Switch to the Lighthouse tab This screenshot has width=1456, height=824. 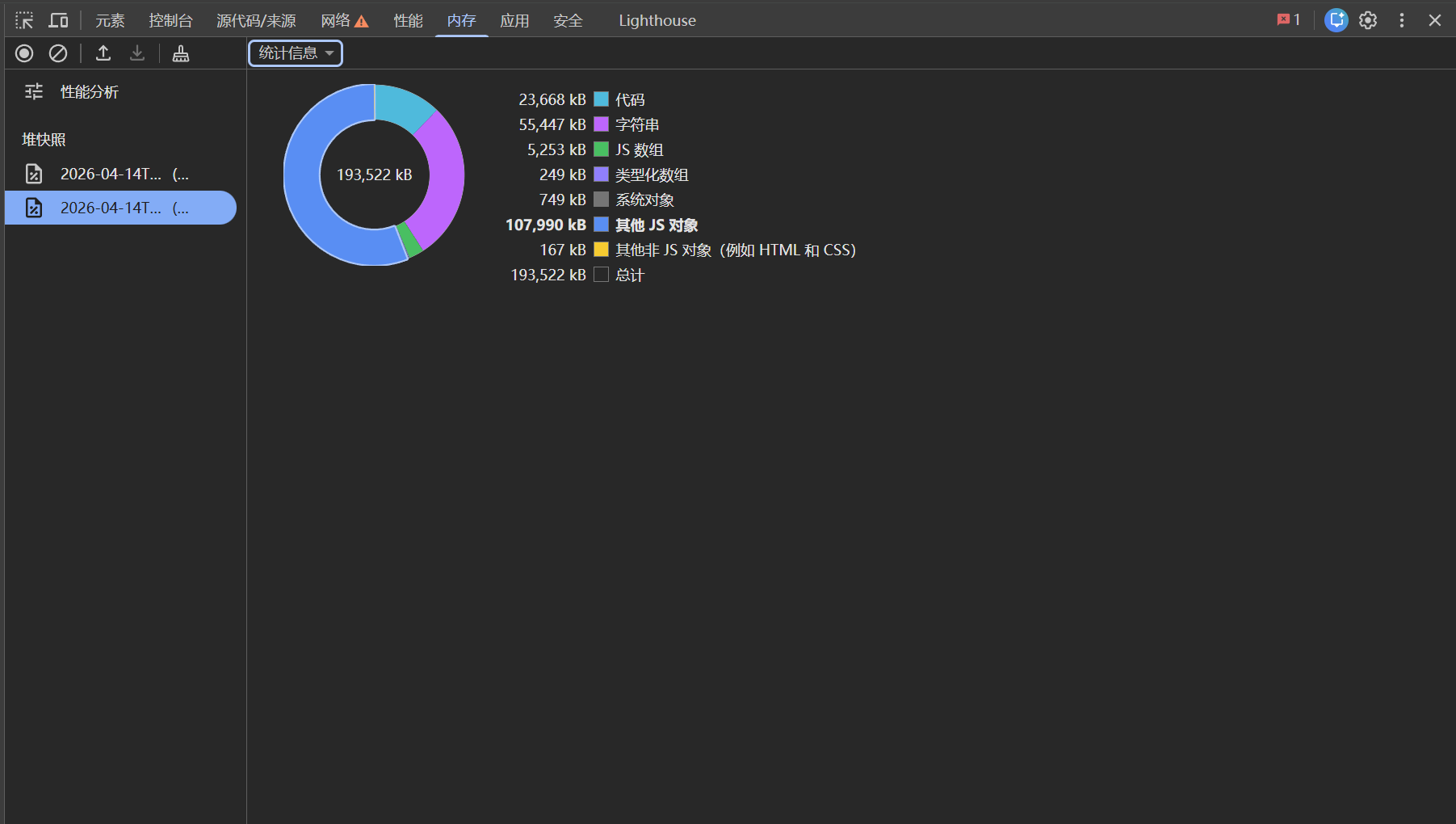point(657,20)
